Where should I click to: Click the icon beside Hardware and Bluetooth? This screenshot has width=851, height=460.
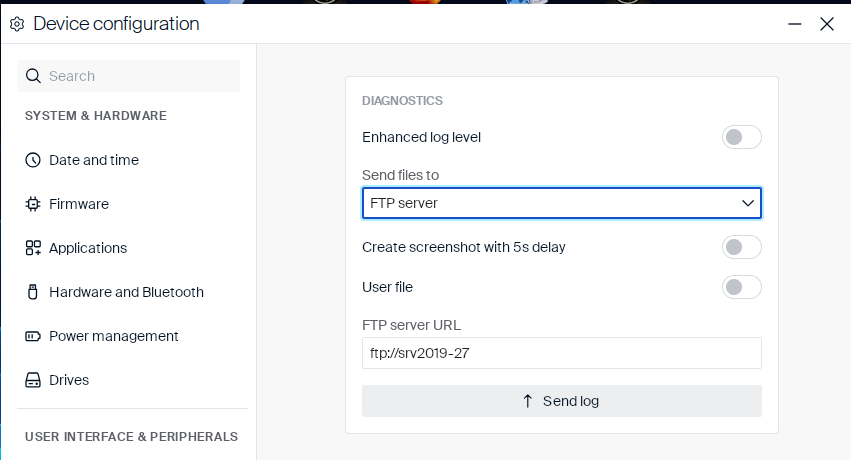[x=33, y=292]
